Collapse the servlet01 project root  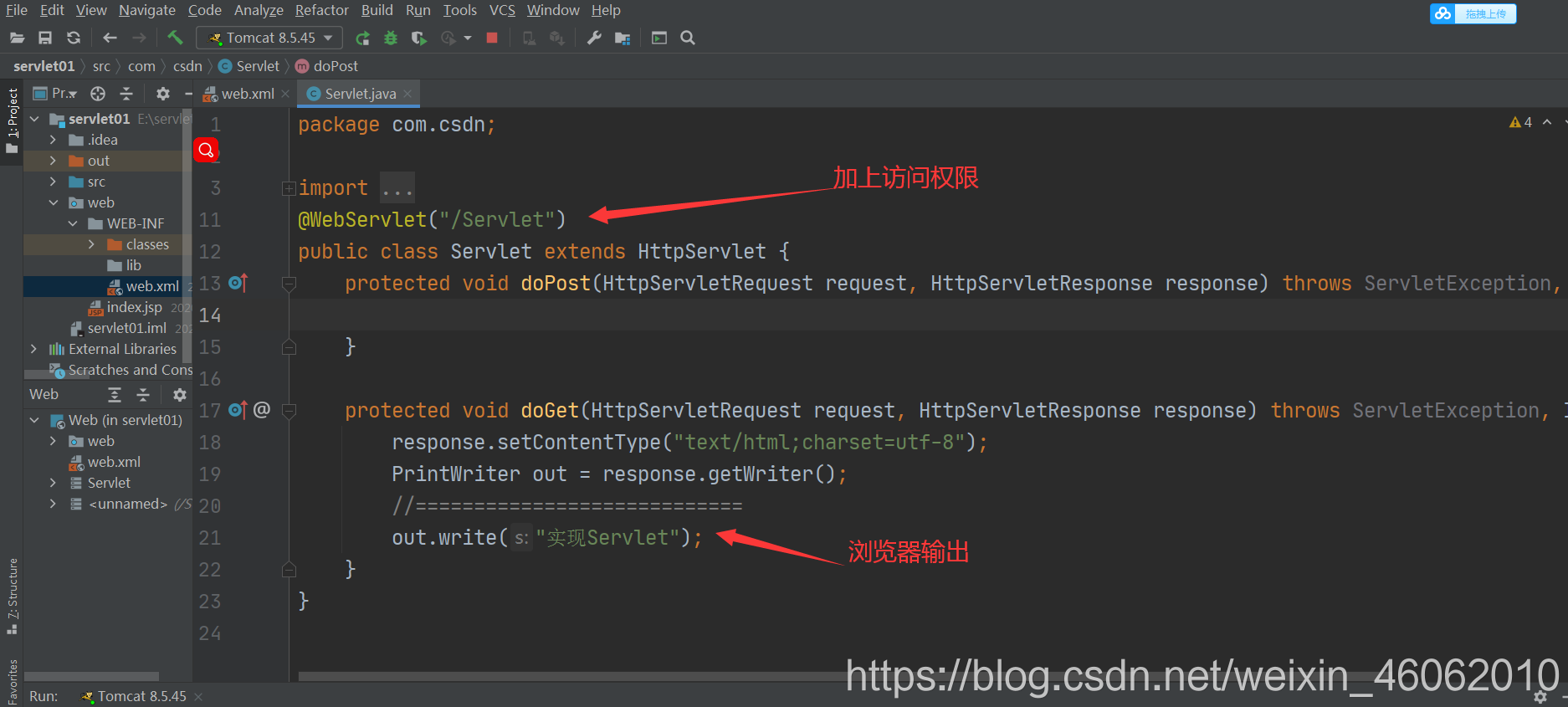pos(34,119)
